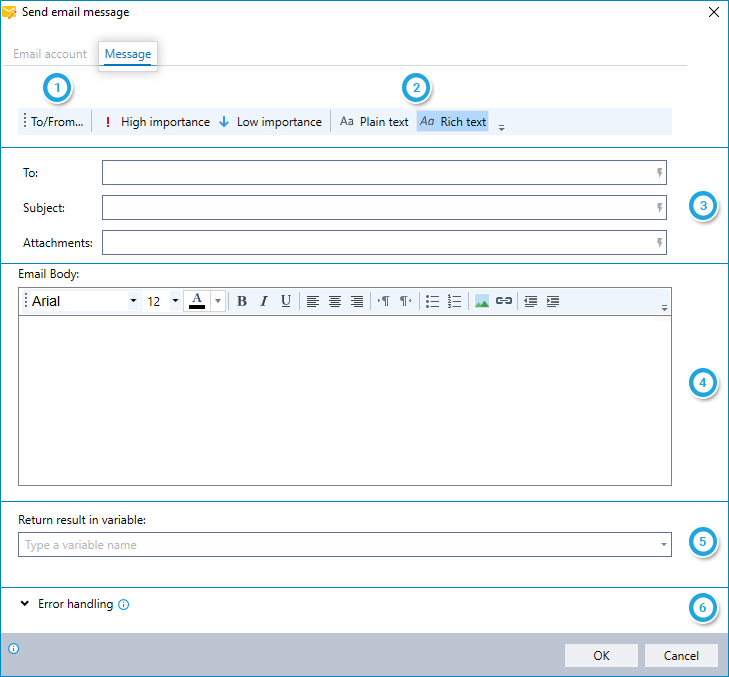The image size is (729, 677).
Task: Center align the email body text
Action: coord(335,301)
